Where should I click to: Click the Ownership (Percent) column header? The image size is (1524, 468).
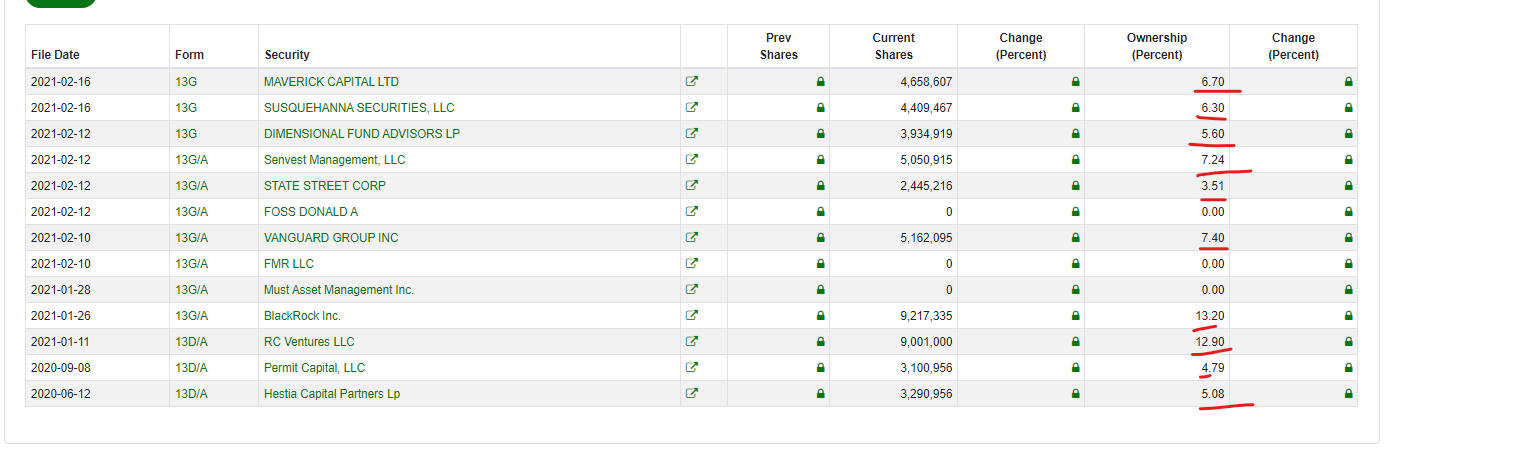tap(1157, 46)
